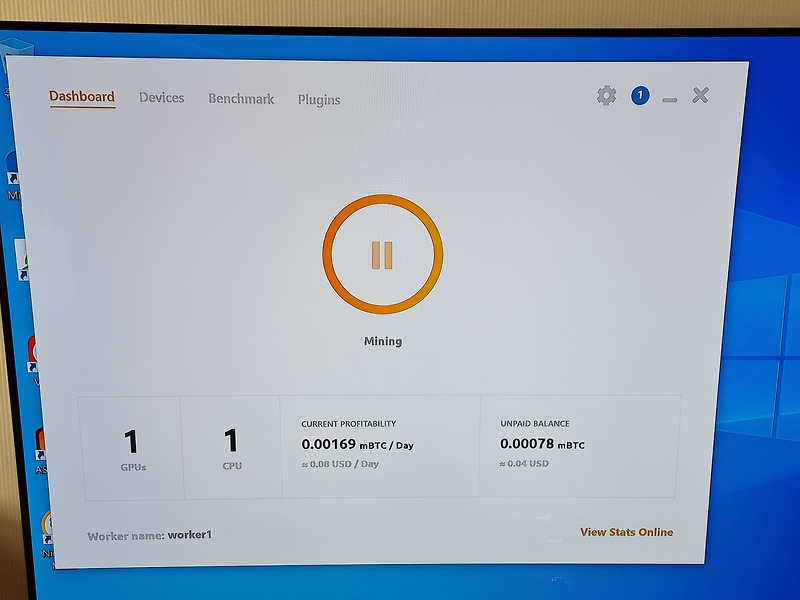Viewport: 800px width, 600px height.
Task: Click the Unpaid Balance 0.00078 mBTC value
Action: (542, 444)
